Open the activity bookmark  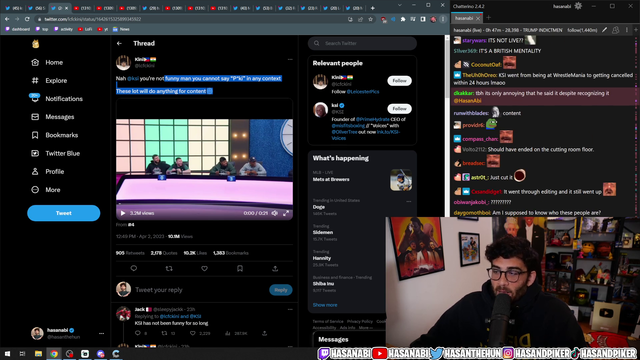click(63, 29)
